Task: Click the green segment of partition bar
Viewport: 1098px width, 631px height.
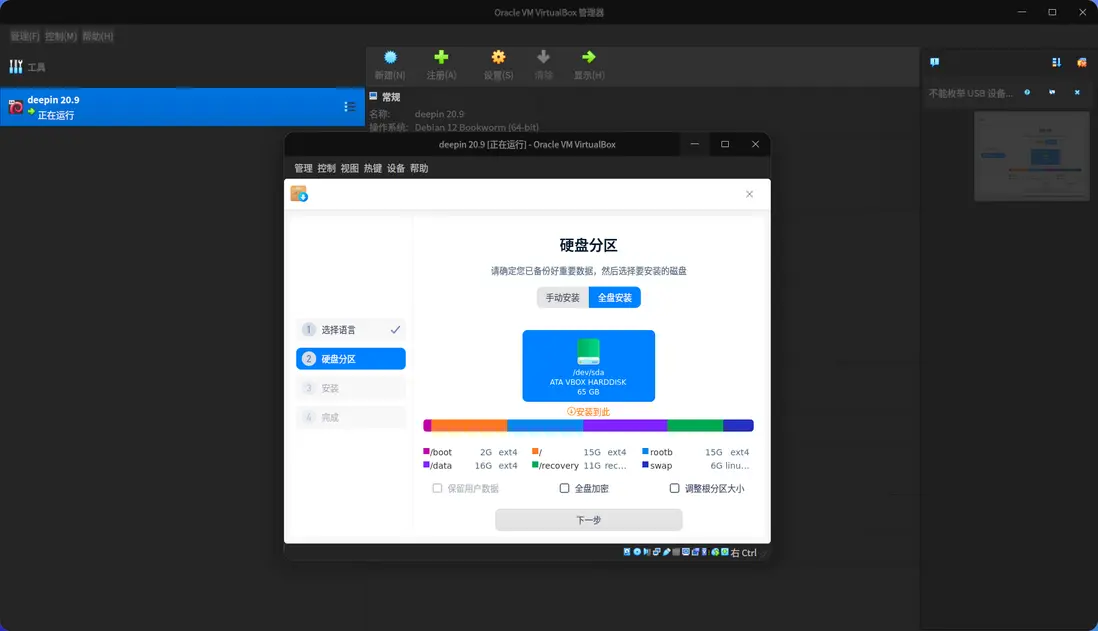Action: (x=695, y=425)
